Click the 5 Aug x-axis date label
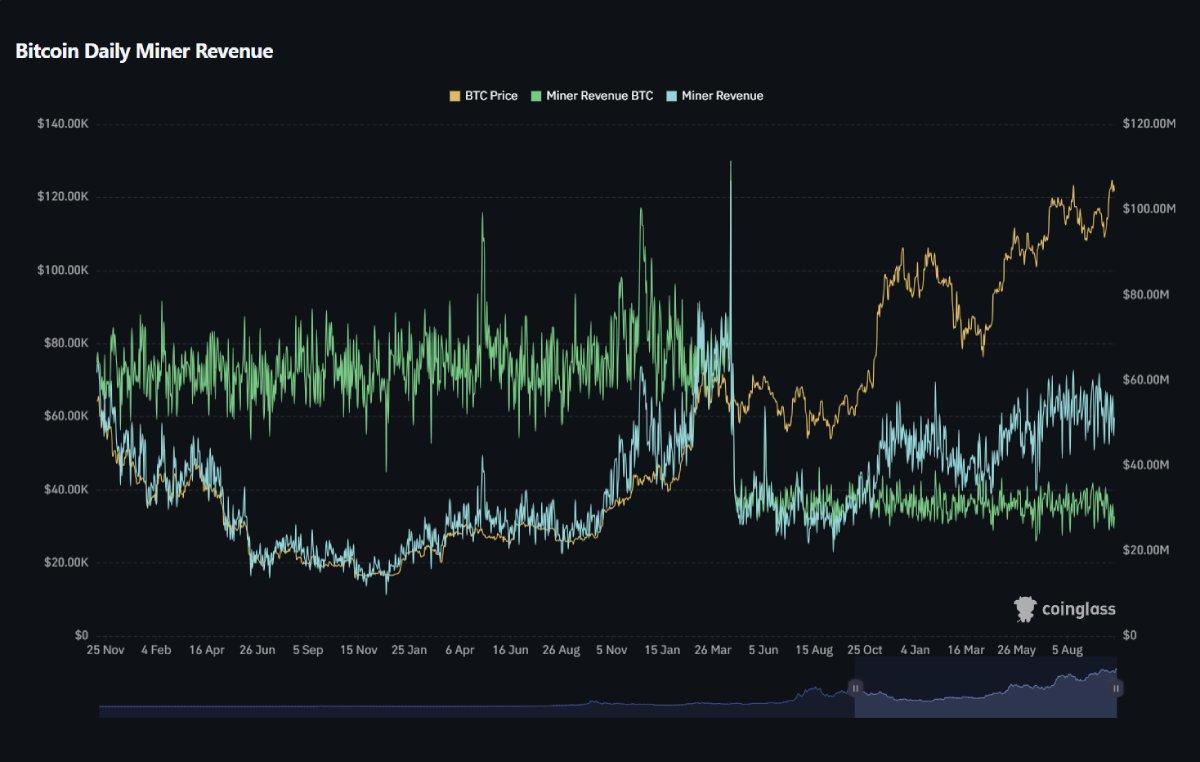Viewport: 1200px width, 762px height. coord(1070,650)
